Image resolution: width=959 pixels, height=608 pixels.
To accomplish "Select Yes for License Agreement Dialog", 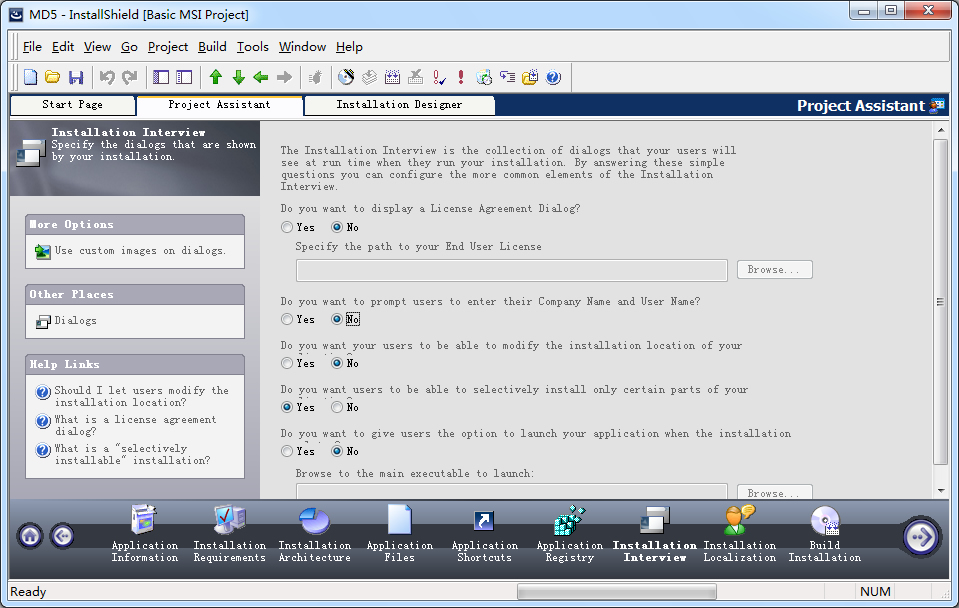I will click(298, 228).
